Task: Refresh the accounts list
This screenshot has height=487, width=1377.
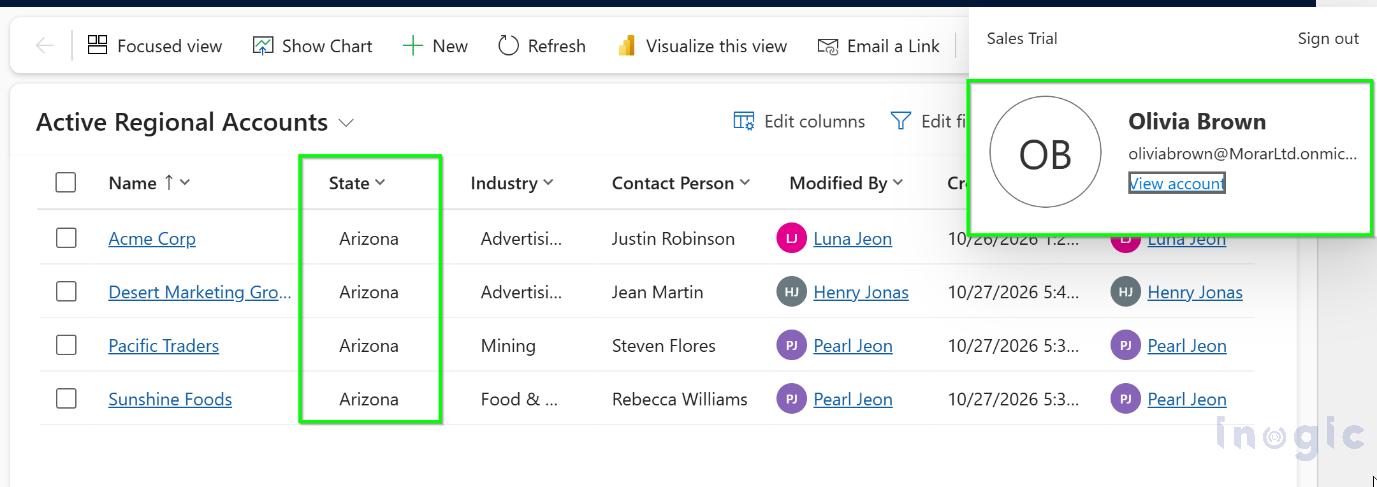Action: (x=542, y=46)
